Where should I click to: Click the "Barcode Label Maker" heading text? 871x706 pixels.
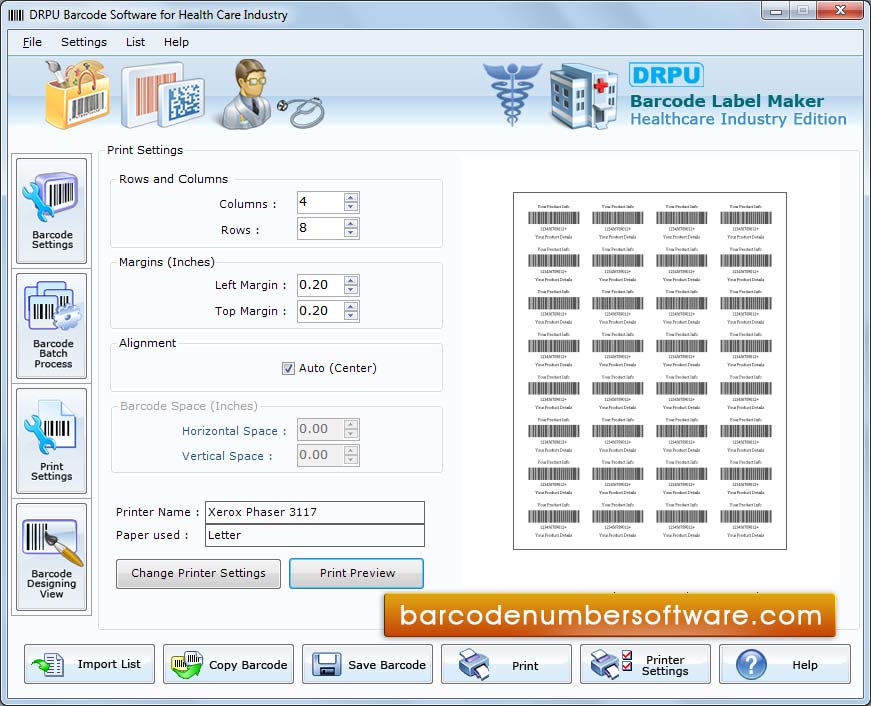coord(727,101)
